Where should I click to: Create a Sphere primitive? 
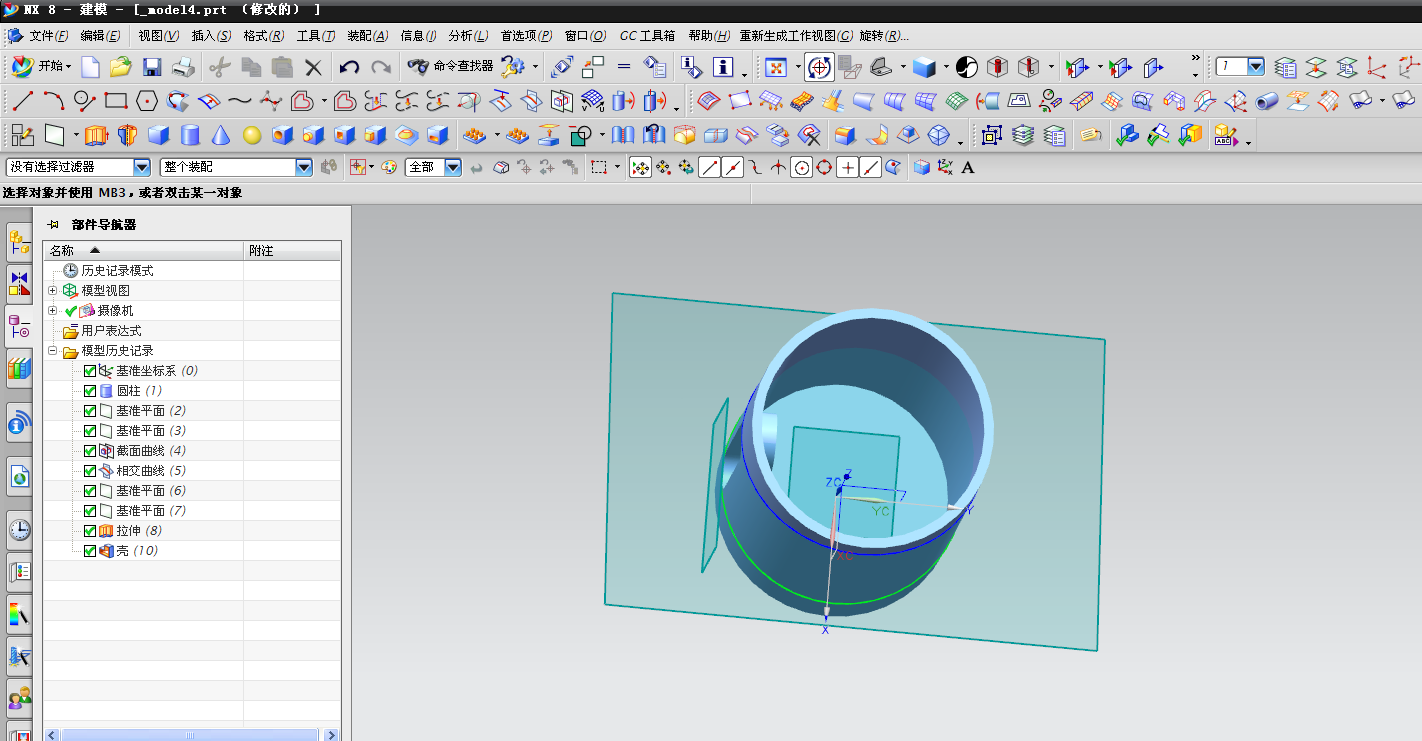click(252, 135)
